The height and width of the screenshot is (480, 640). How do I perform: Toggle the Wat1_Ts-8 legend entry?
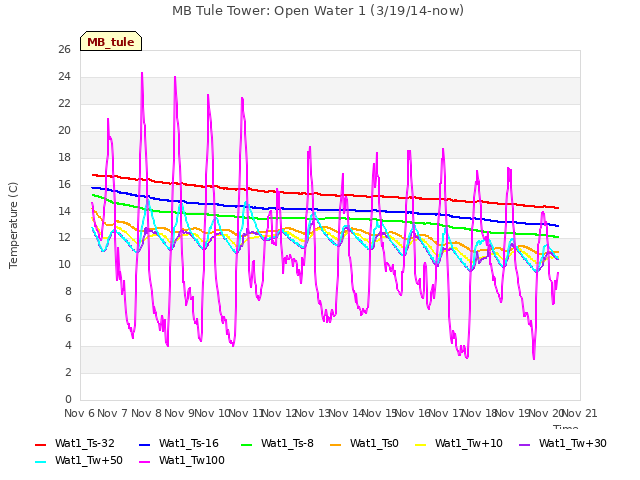(277, 443)
